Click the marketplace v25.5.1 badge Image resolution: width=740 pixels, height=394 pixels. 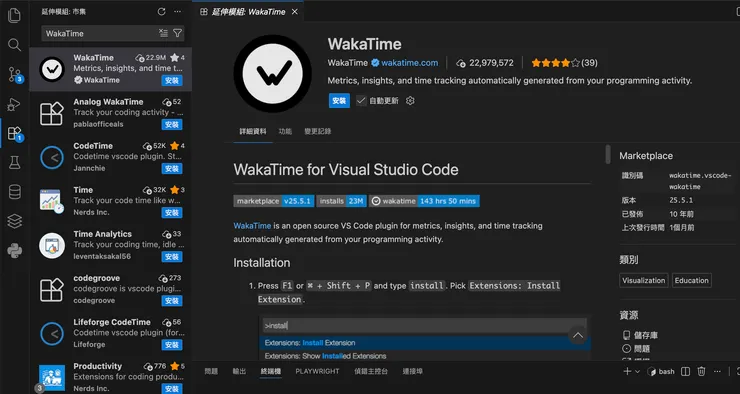[x=274, y=201]
